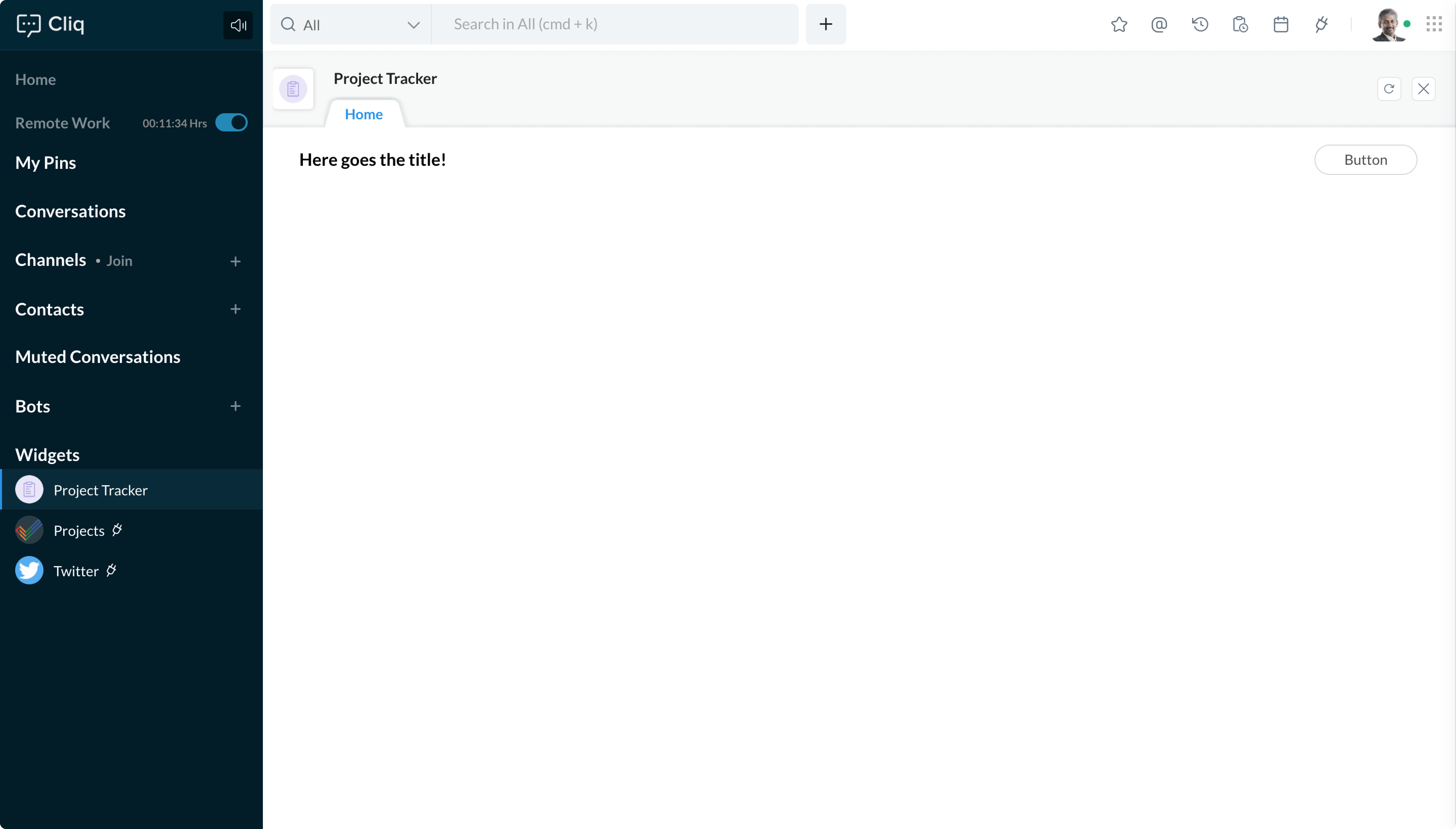The width and height of the screenshot is (1456, 829).
Task: Add a bot using Bots plus icon
Action: pos(235,406)
